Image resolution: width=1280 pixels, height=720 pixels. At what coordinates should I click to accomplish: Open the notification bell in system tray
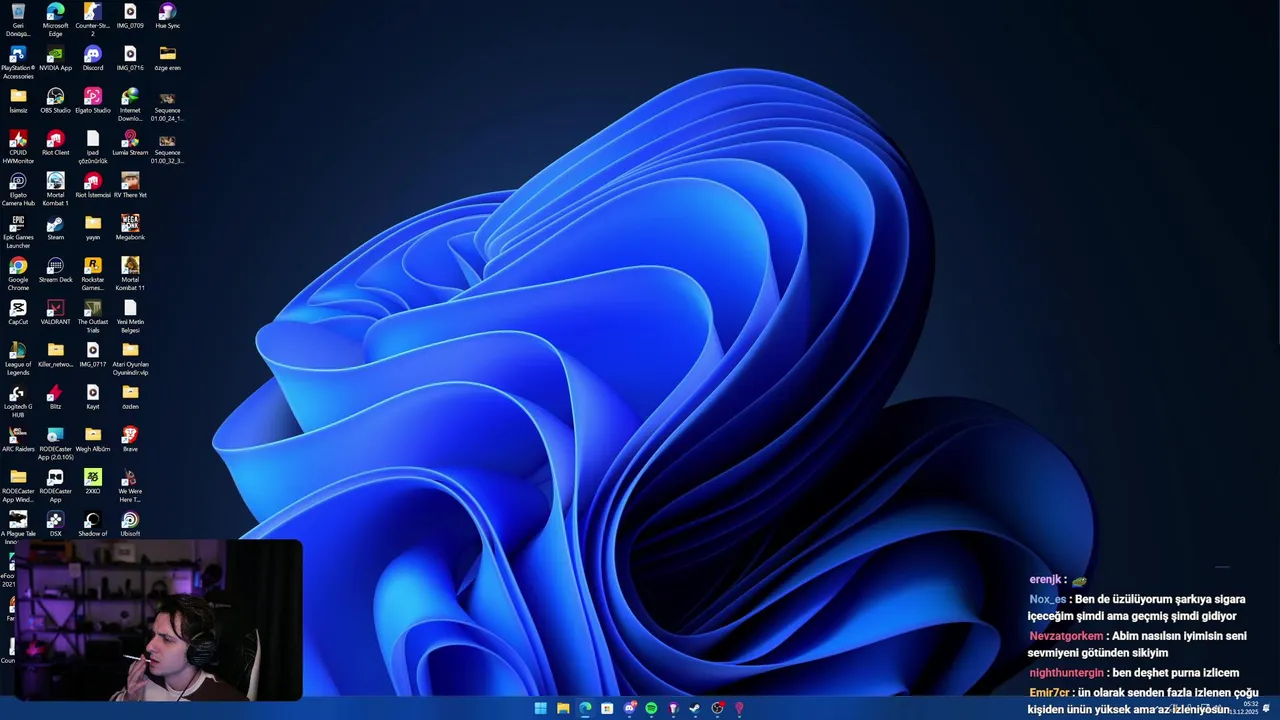pyautogui.click(x=1267, y=708)
